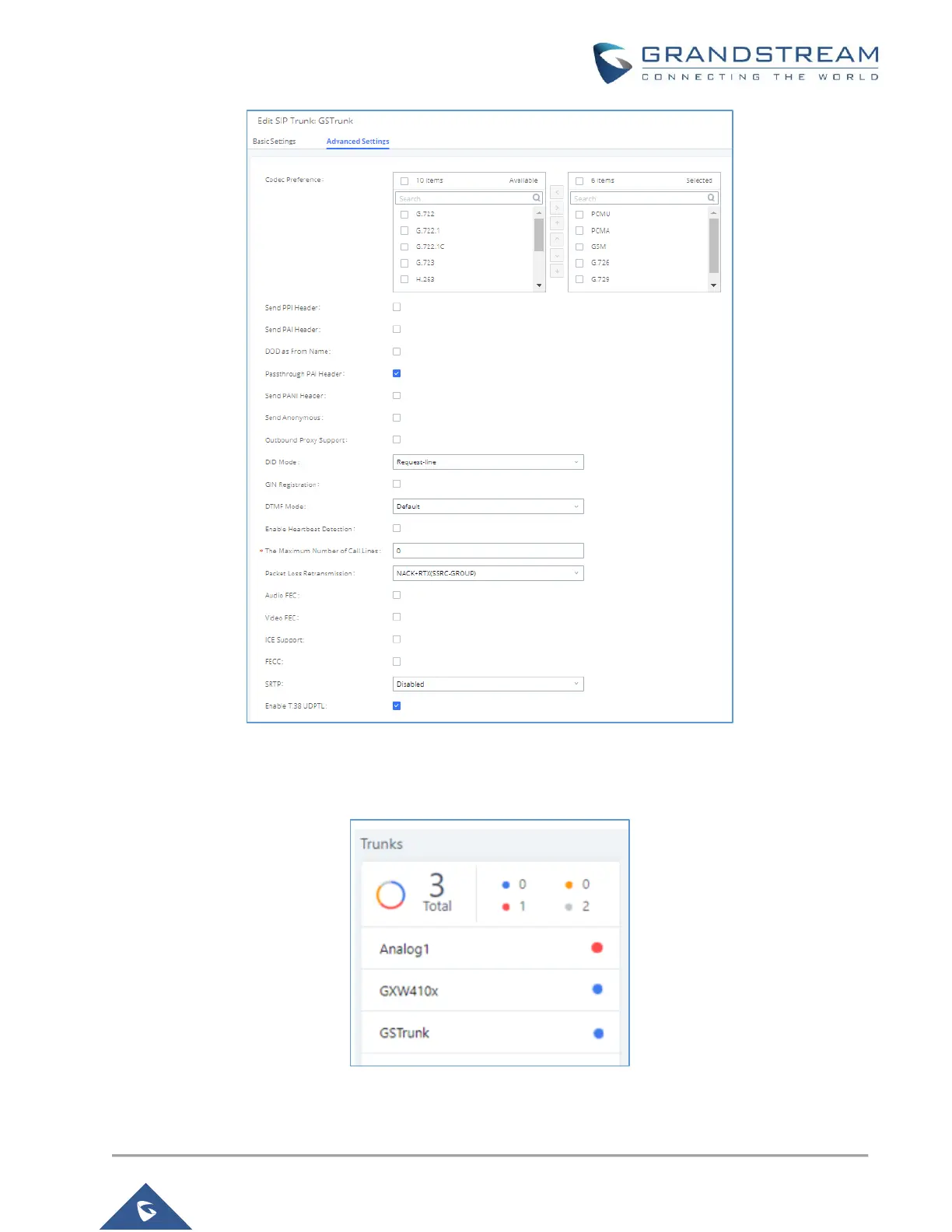Toggle FECC checkbox
Image resolution: width=952 pixels, height=1232 pixels.
397,662
